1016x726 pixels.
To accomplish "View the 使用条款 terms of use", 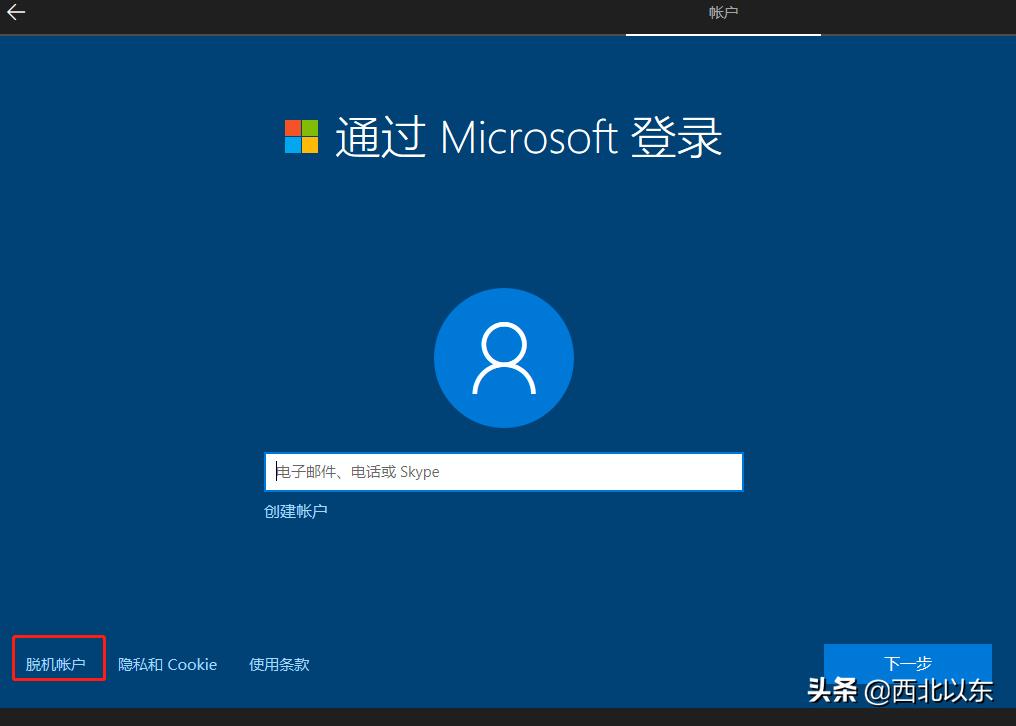I will (279, 664).
